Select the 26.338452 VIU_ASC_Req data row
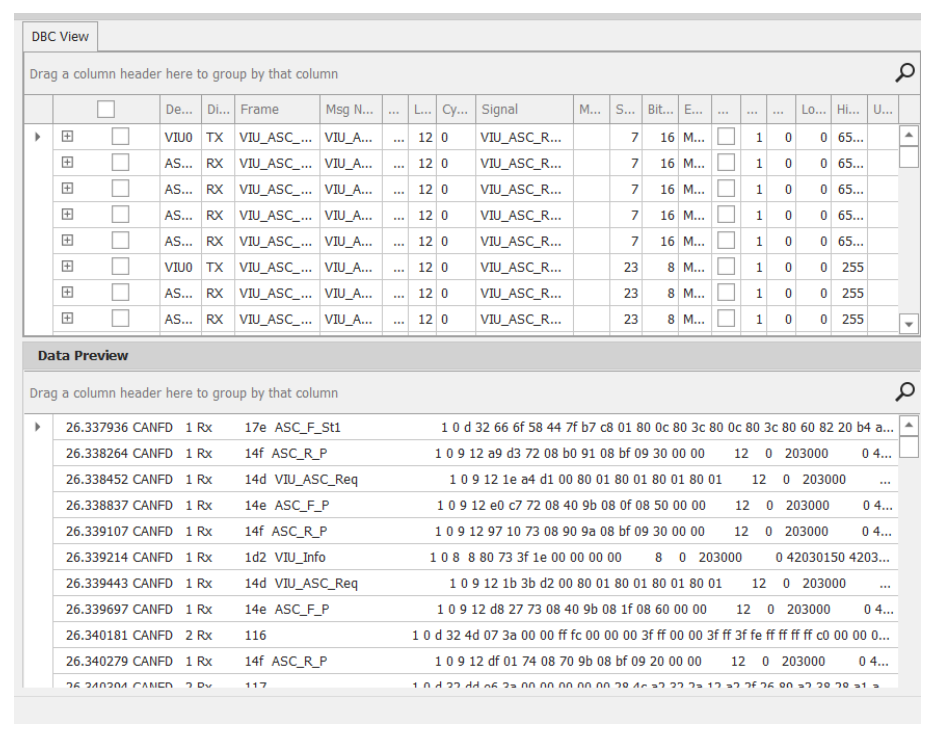The width and height of the screenshot is (930, 736). 475,479
